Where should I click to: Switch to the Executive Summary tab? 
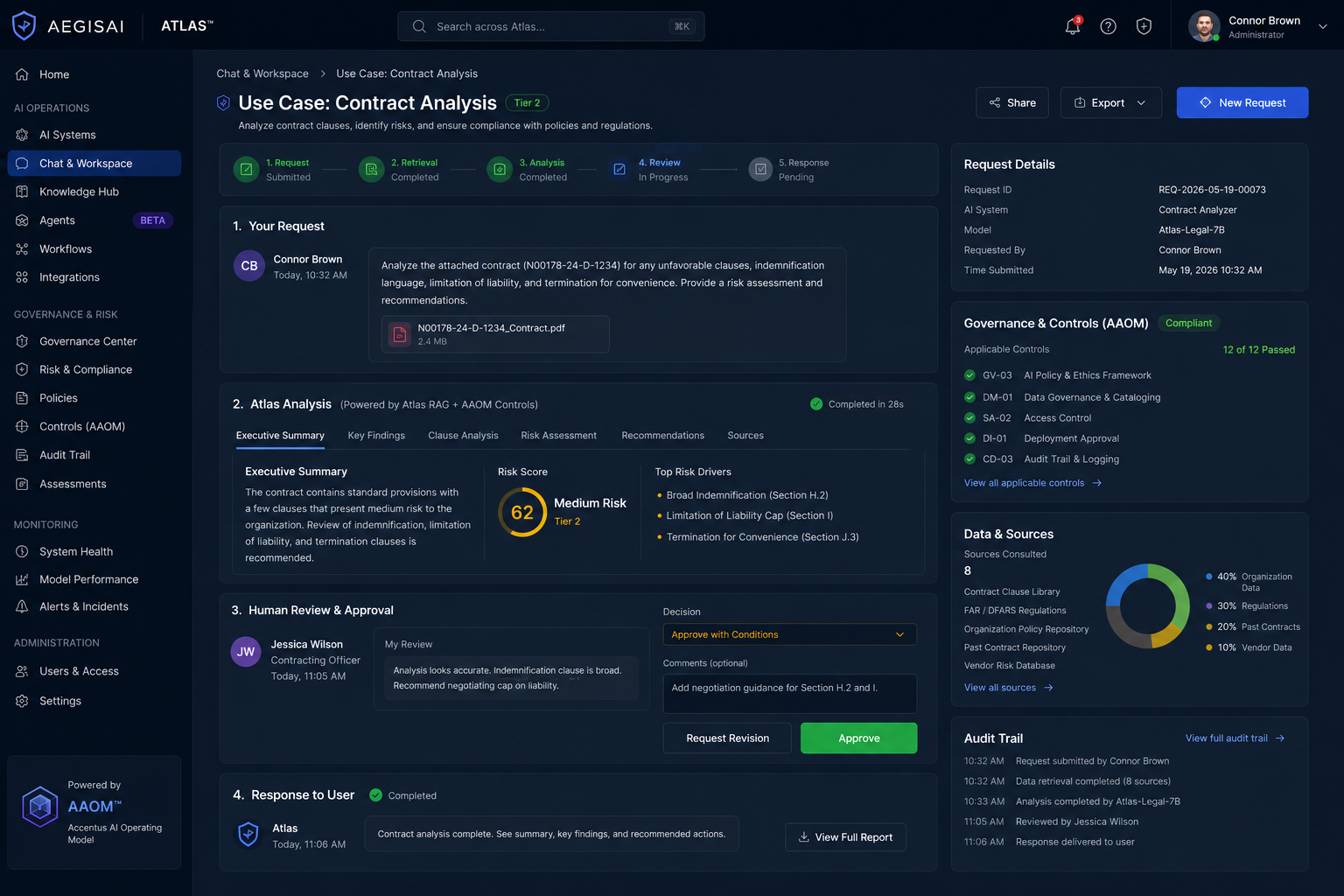pos(280,436)
